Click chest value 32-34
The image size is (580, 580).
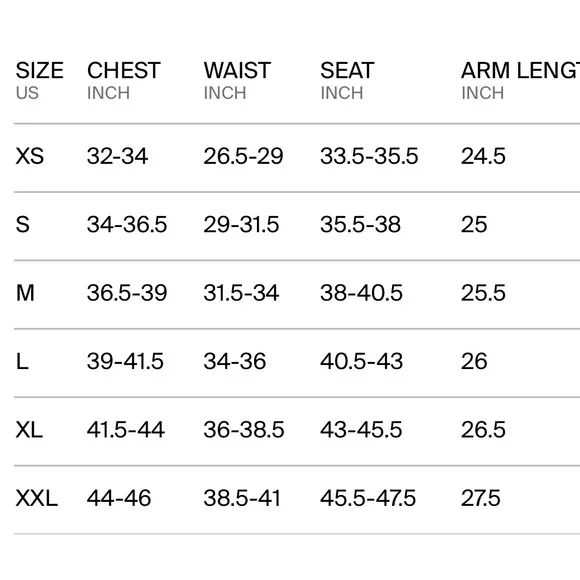117,156
